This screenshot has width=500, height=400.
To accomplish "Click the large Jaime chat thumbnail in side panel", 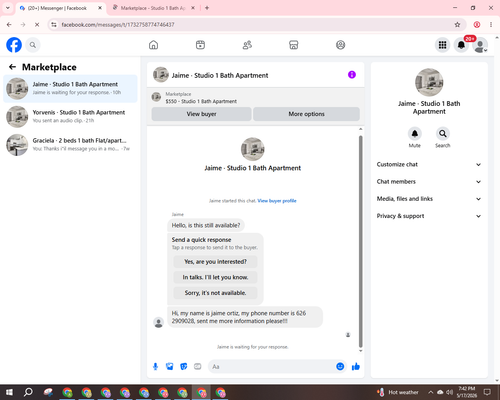I will 429,82.
